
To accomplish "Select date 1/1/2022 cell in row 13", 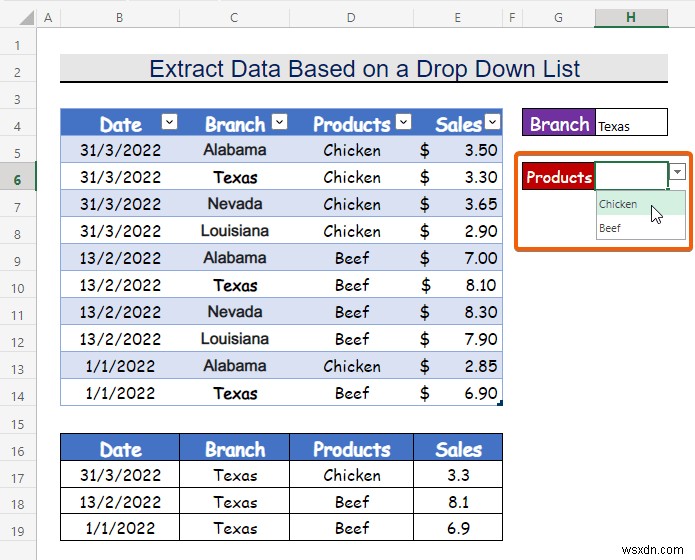I will point(120,366).
